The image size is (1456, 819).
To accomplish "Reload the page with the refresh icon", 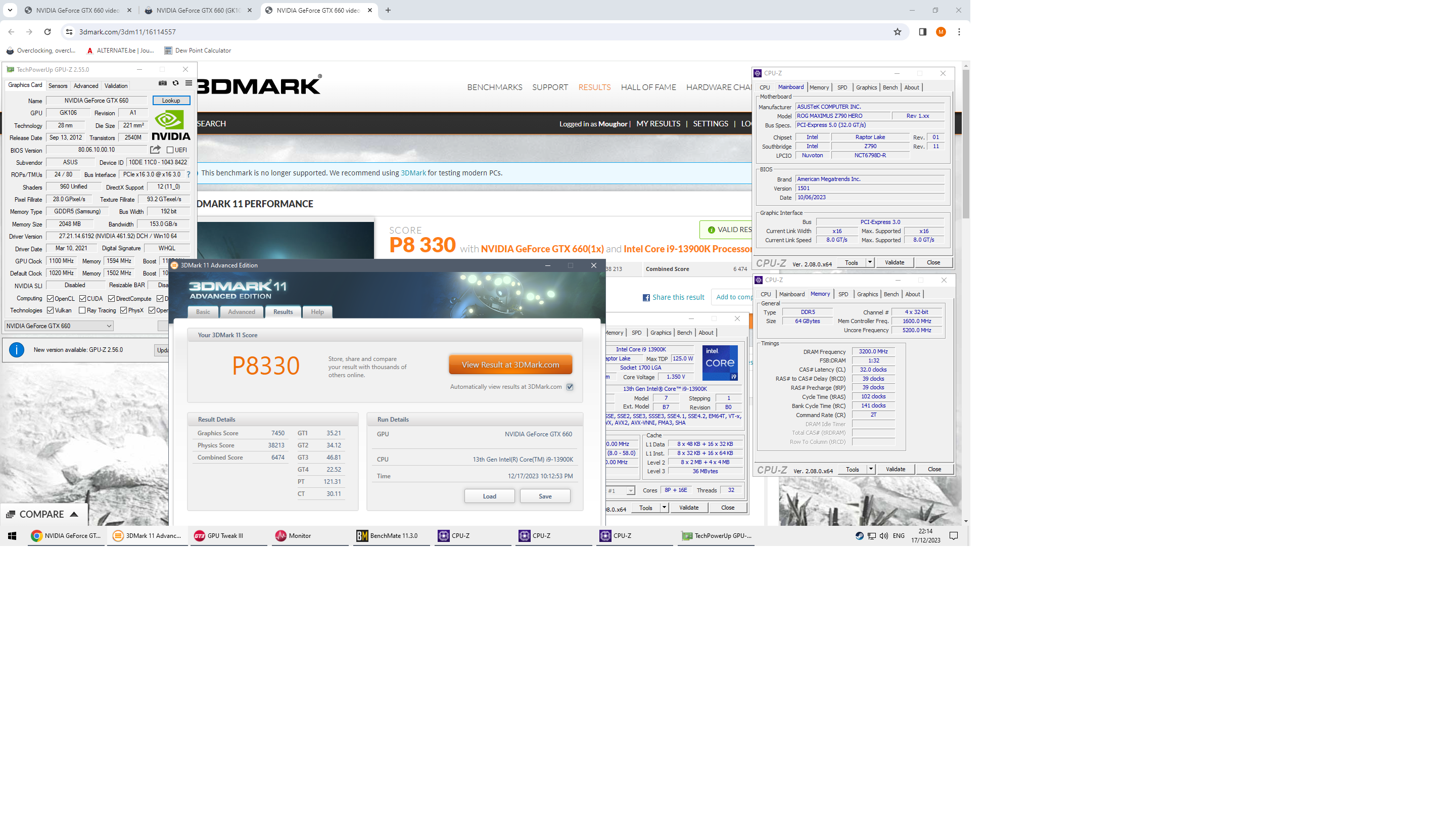I will pos(48,32).
